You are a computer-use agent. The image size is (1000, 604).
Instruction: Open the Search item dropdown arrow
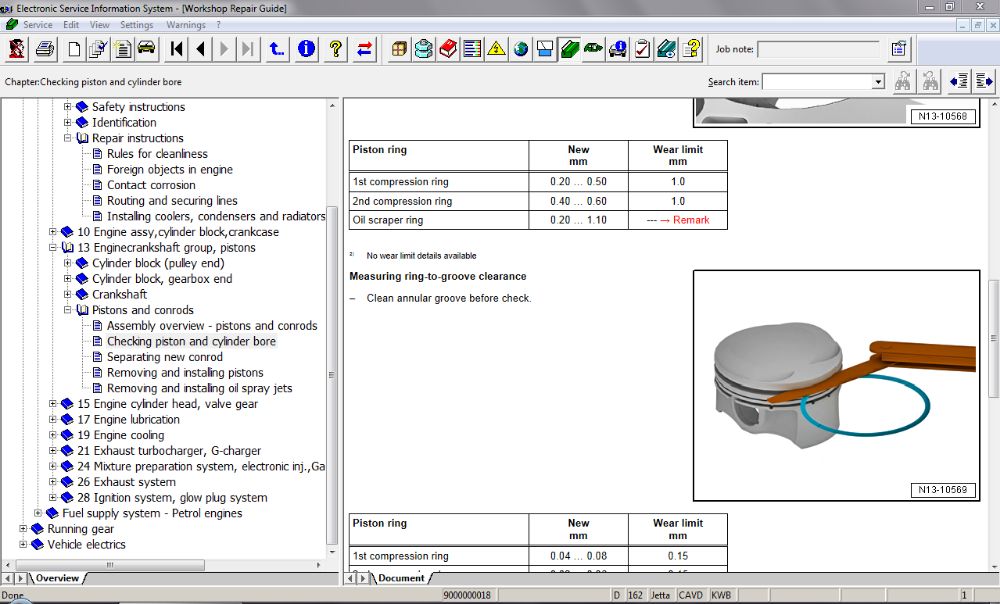[x=878, y=82]
